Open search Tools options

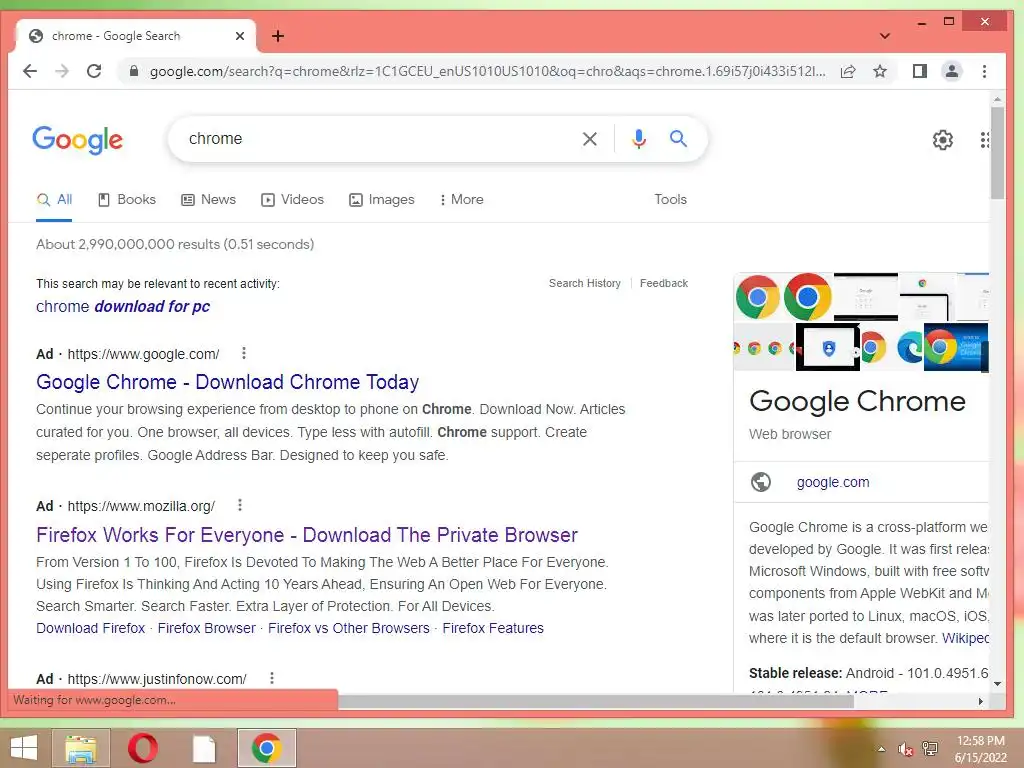click(x=671, y=199)
